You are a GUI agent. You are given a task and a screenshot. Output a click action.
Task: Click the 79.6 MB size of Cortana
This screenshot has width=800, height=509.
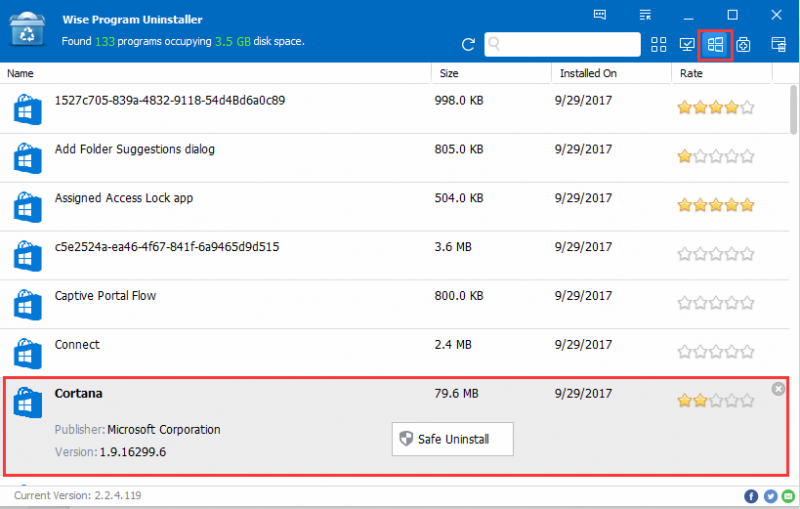pos(457,393)
